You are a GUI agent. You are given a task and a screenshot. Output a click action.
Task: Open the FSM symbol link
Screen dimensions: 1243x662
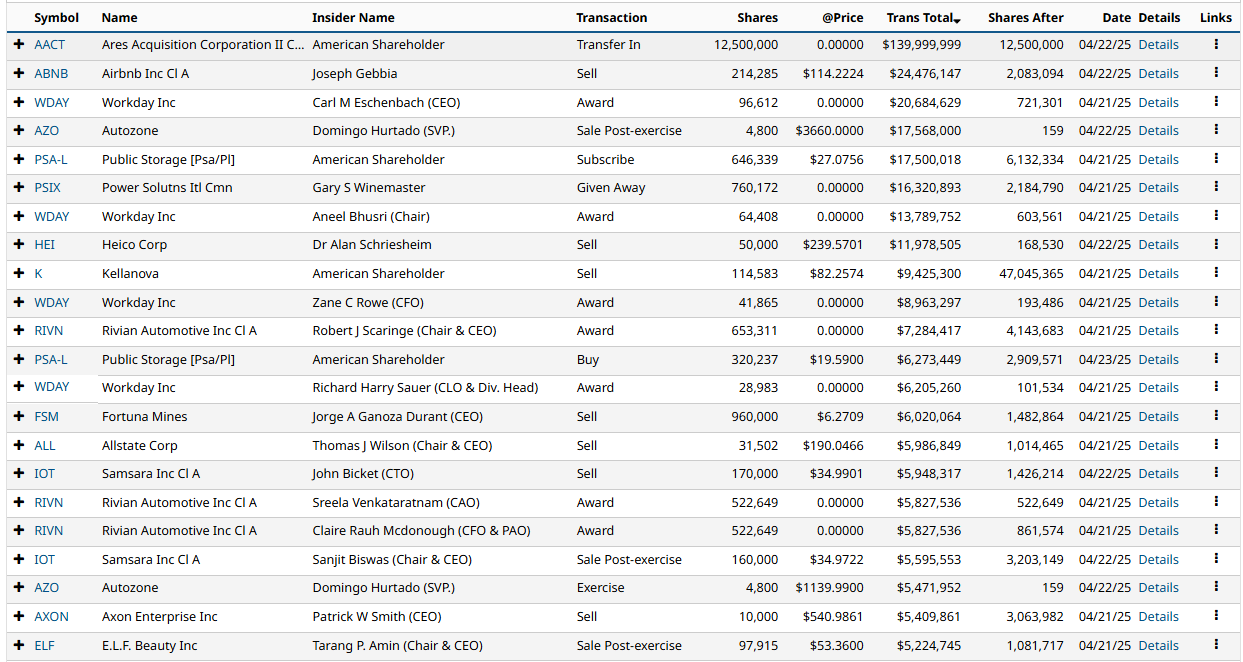46,416
